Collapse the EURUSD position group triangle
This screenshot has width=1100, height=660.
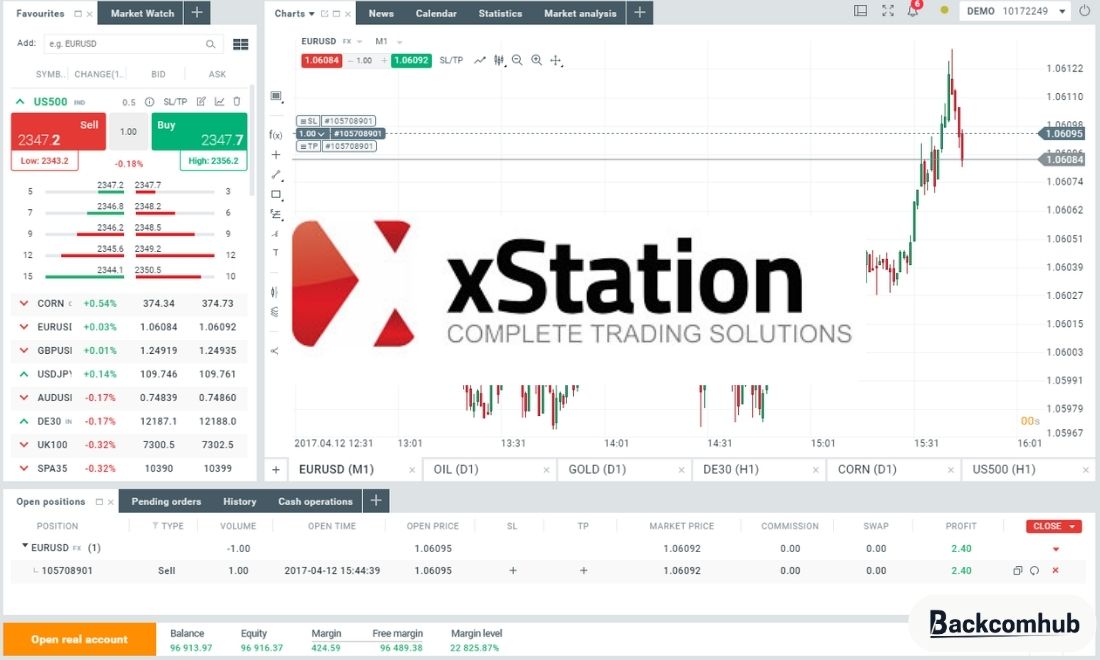click(25, 546)
